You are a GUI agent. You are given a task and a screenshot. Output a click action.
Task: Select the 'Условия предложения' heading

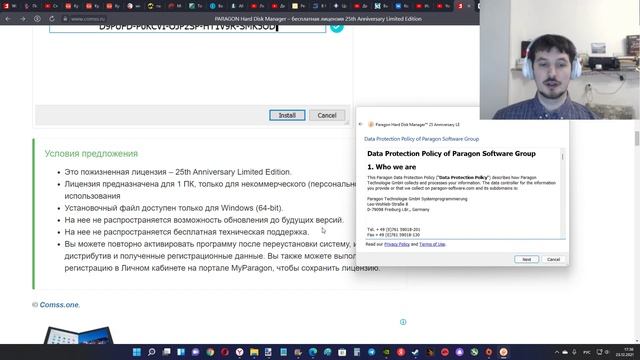(x=91, y=153)
